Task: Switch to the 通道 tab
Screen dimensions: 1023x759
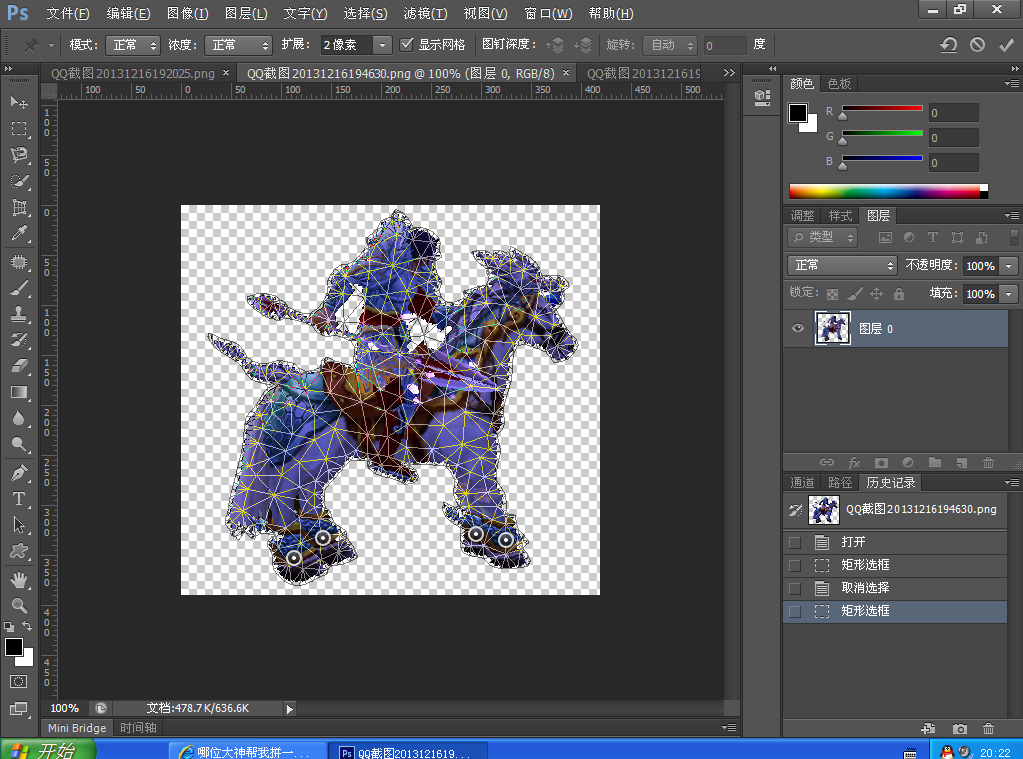Action: coord(802,482)
